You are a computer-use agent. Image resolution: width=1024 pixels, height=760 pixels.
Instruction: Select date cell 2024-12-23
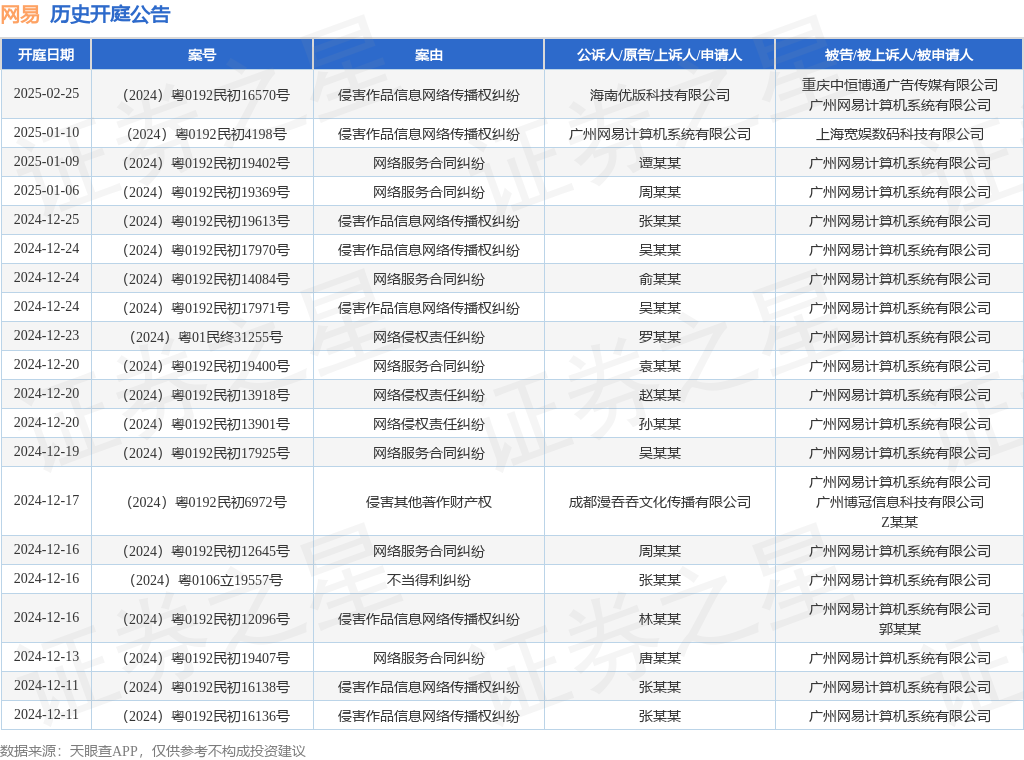tap(46, 336)
